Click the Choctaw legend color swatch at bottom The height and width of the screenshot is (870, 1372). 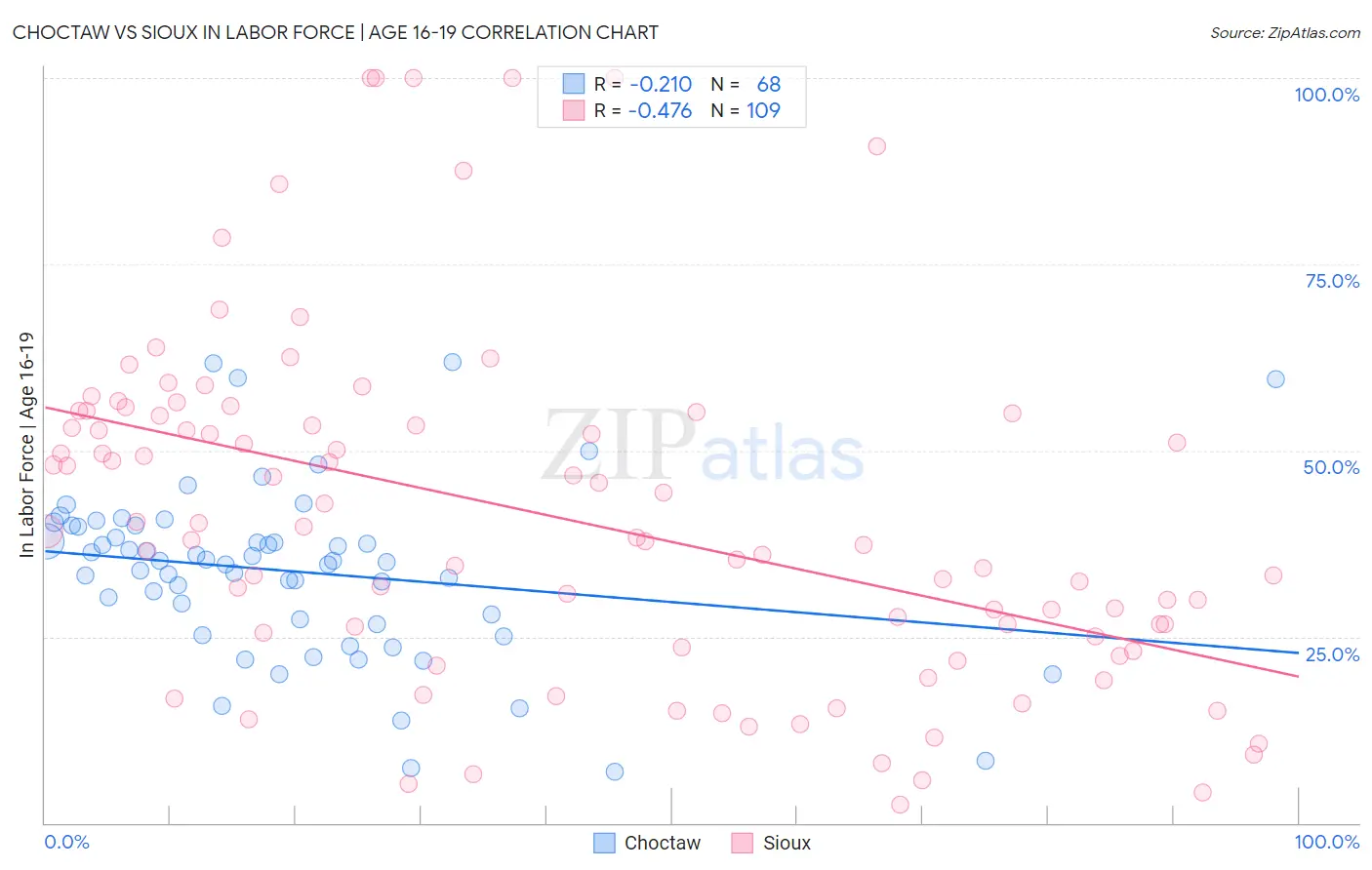(605, 843)
